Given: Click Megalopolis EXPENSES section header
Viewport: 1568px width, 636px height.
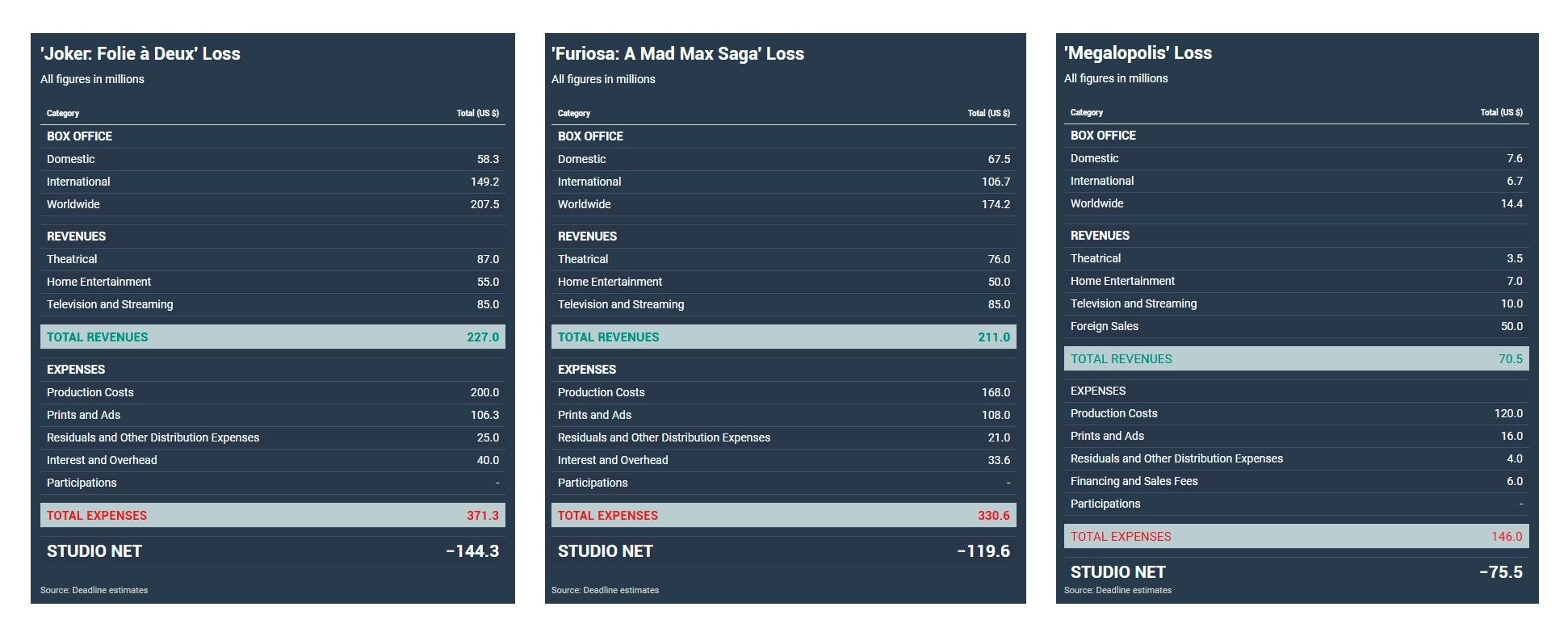Looking at the screenshot, I should point(1098,391).
